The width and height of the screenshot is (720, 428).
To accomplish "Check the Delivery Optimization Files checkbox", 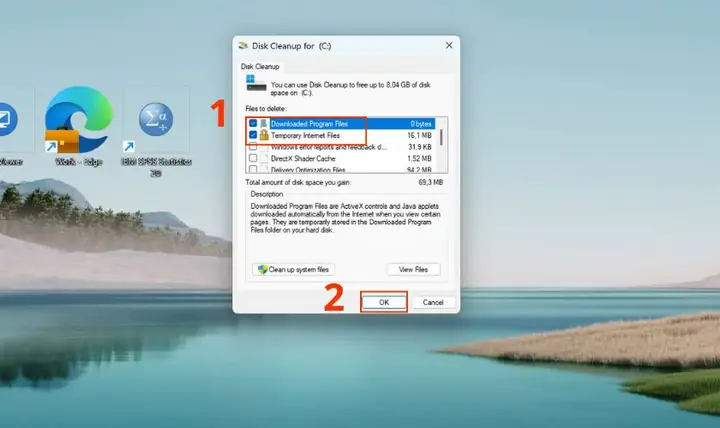I will 253,169.
